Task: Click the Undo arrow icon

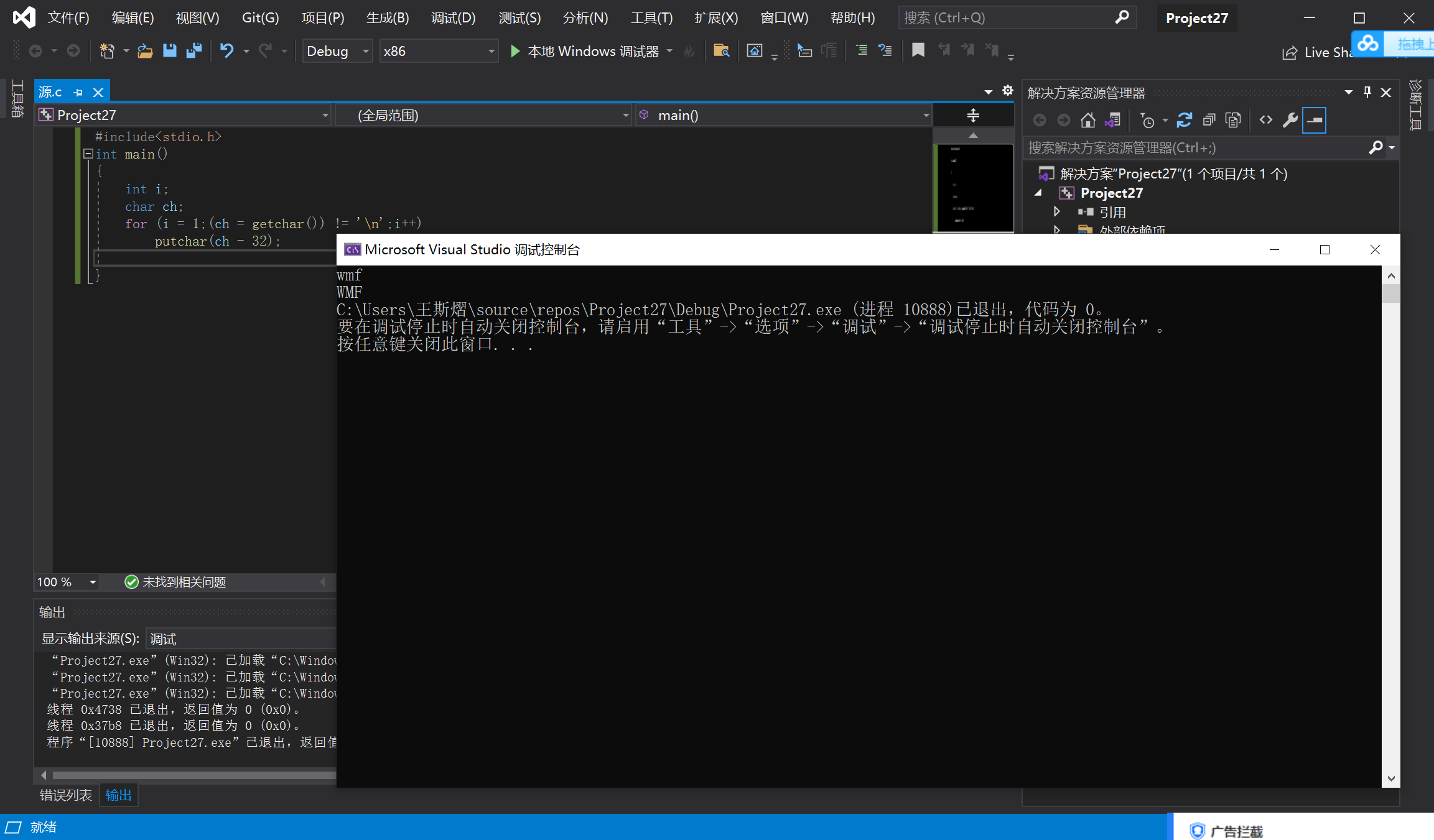Action: coord(226,50)
